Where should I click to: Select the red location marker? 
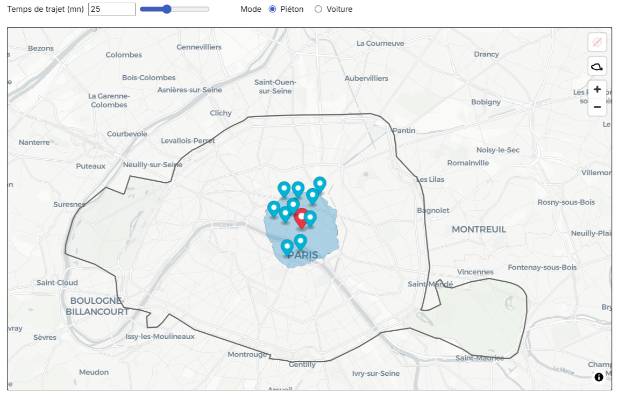point(300,217)
